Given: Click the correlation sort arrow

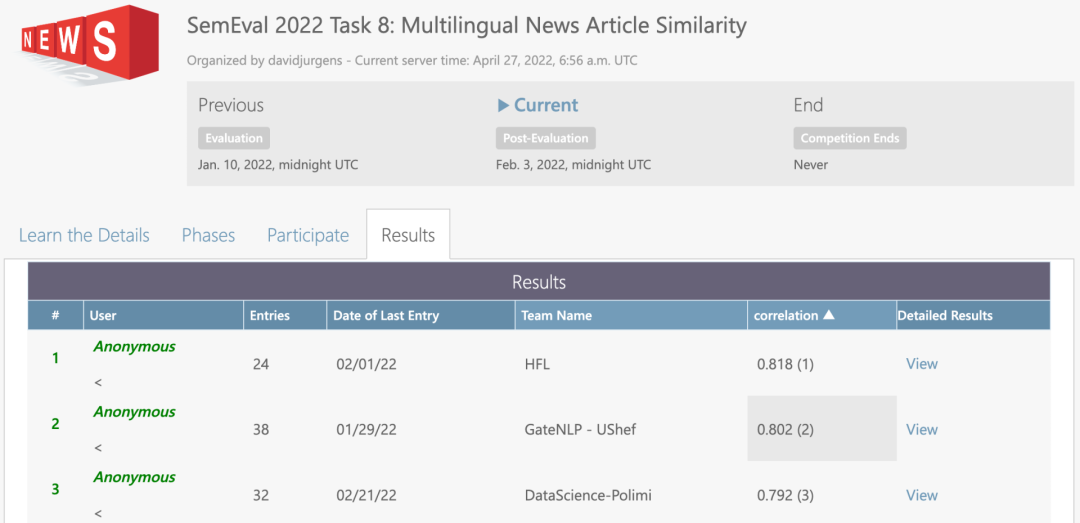Looking at the screenshot, I should [828, 315].
